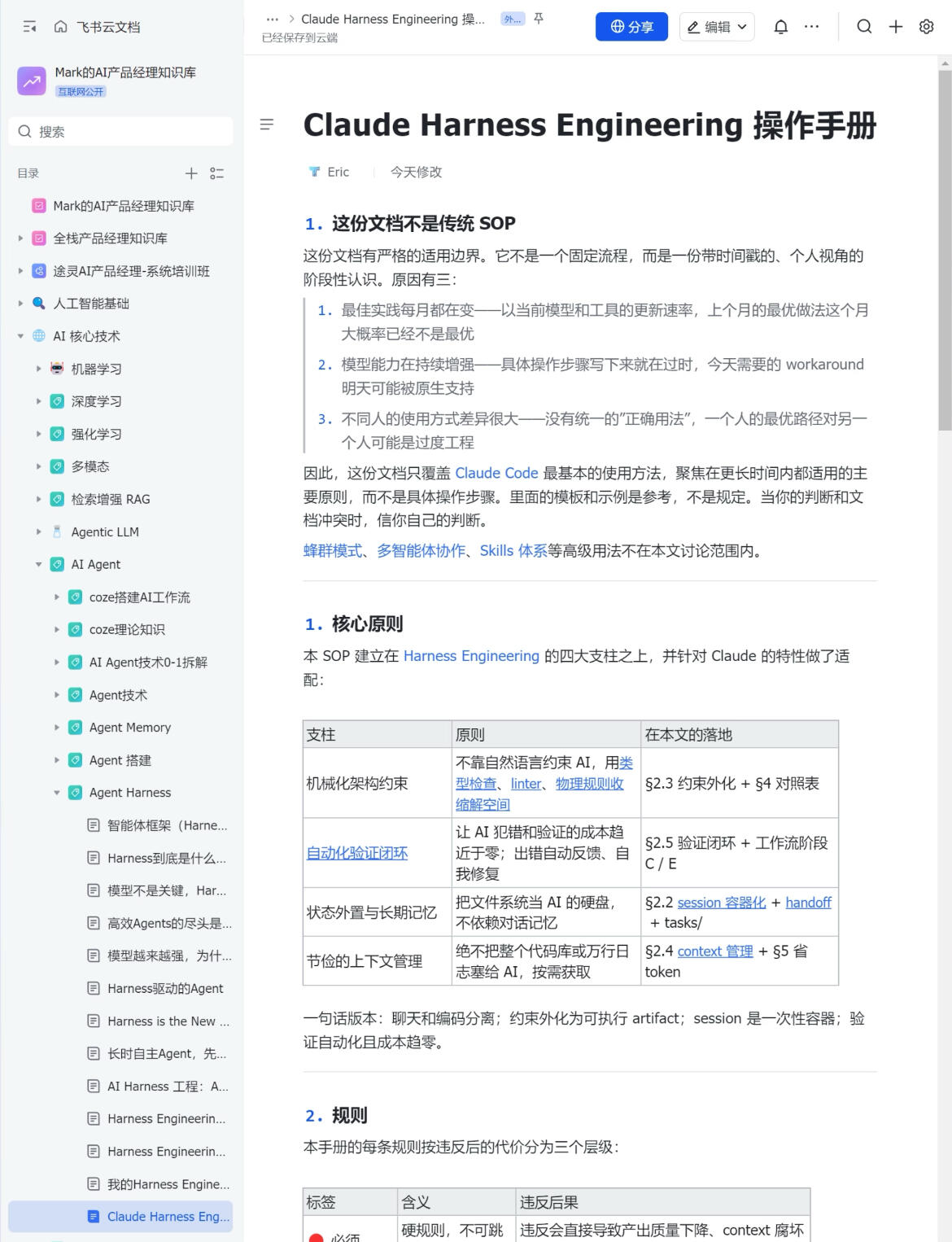952x1242 pixels.
Task: Select 深度学习 in the directory
Action: [96, 401]
